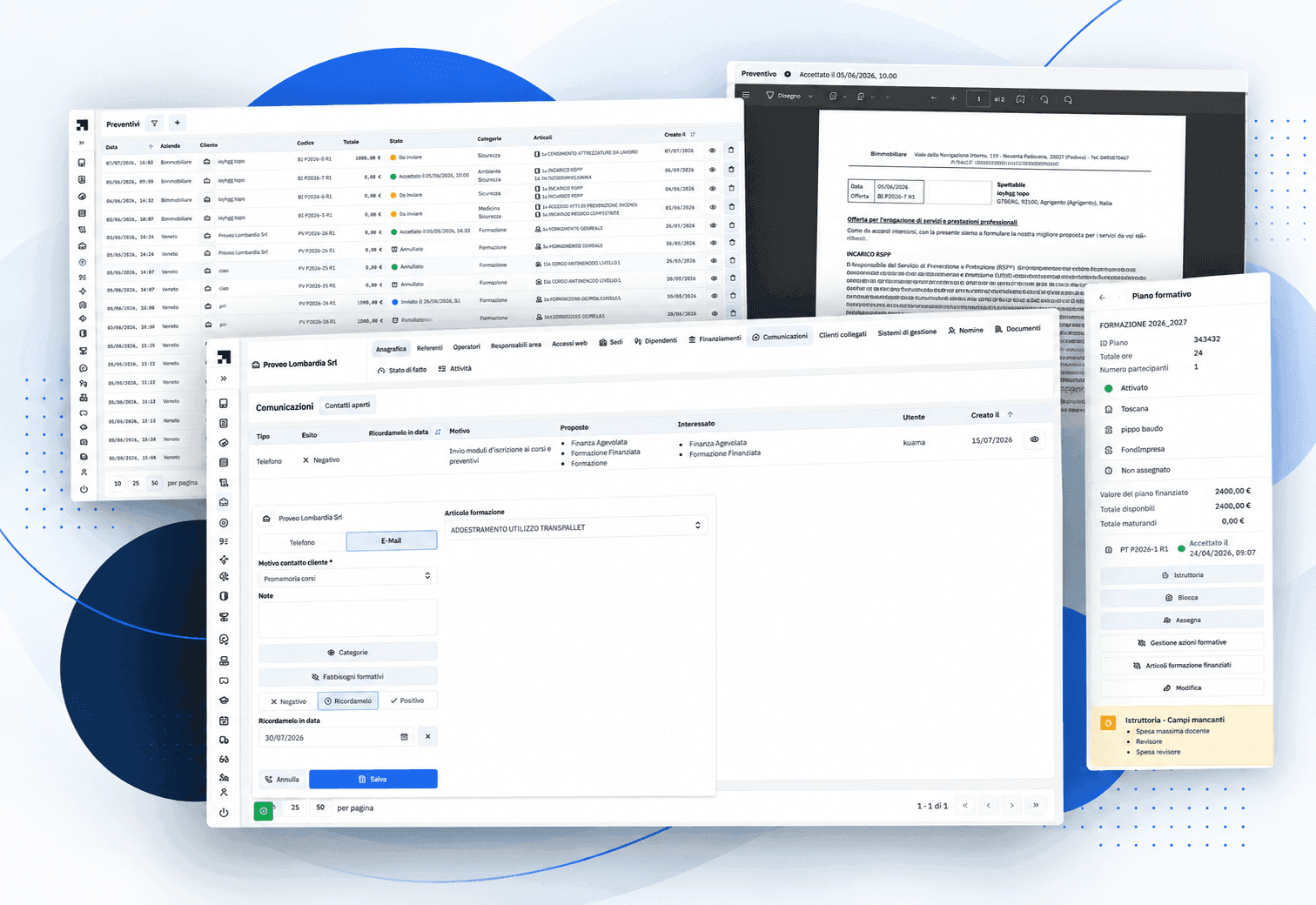This screenshot has width=1316, height=905.
Task: Click Istruttoria button in Piano formativo
Action: click(1182, 574)
